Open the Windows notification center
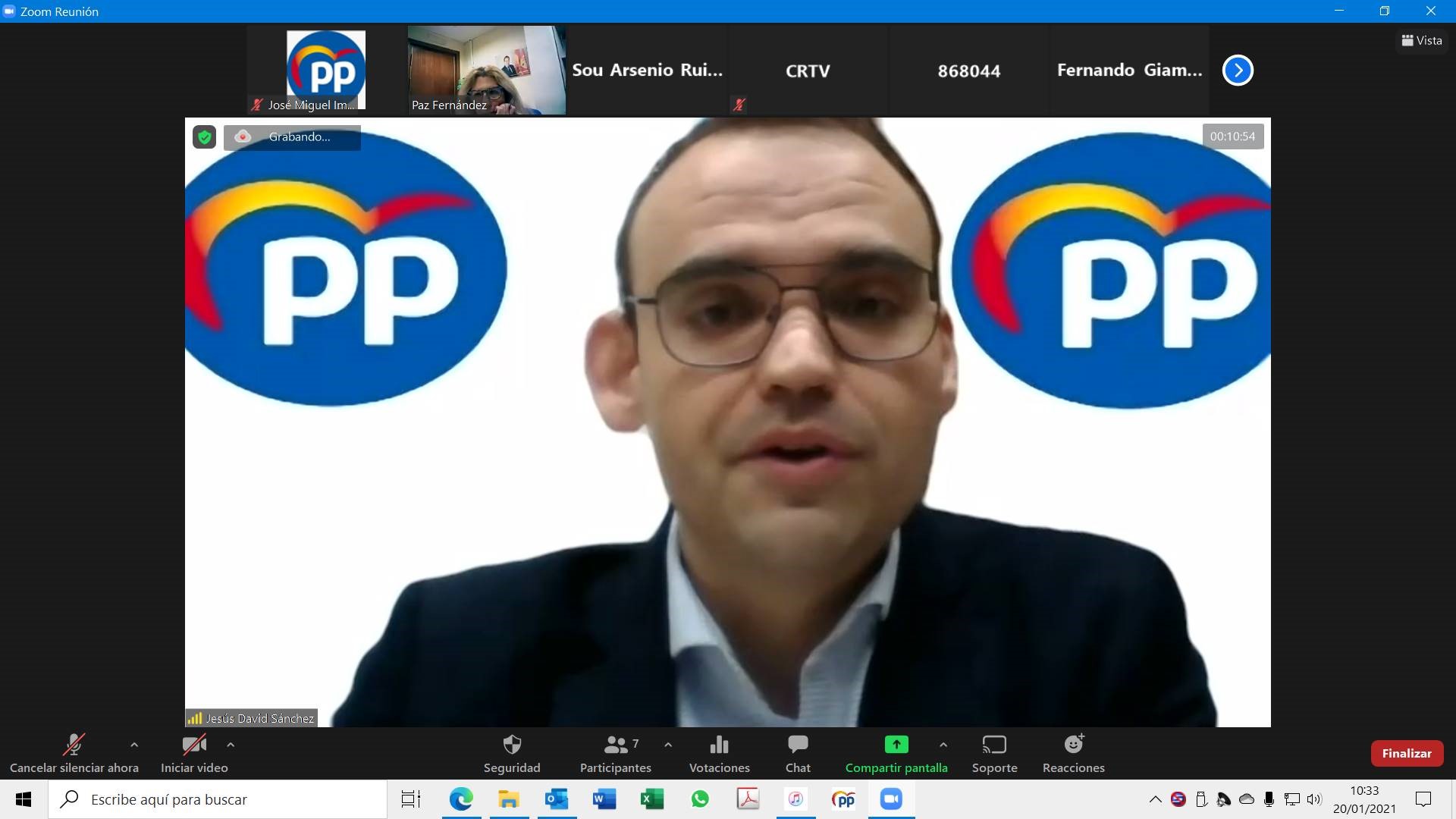The height and width of the screenshot is (819, 1456). (x=1423, y=799)
